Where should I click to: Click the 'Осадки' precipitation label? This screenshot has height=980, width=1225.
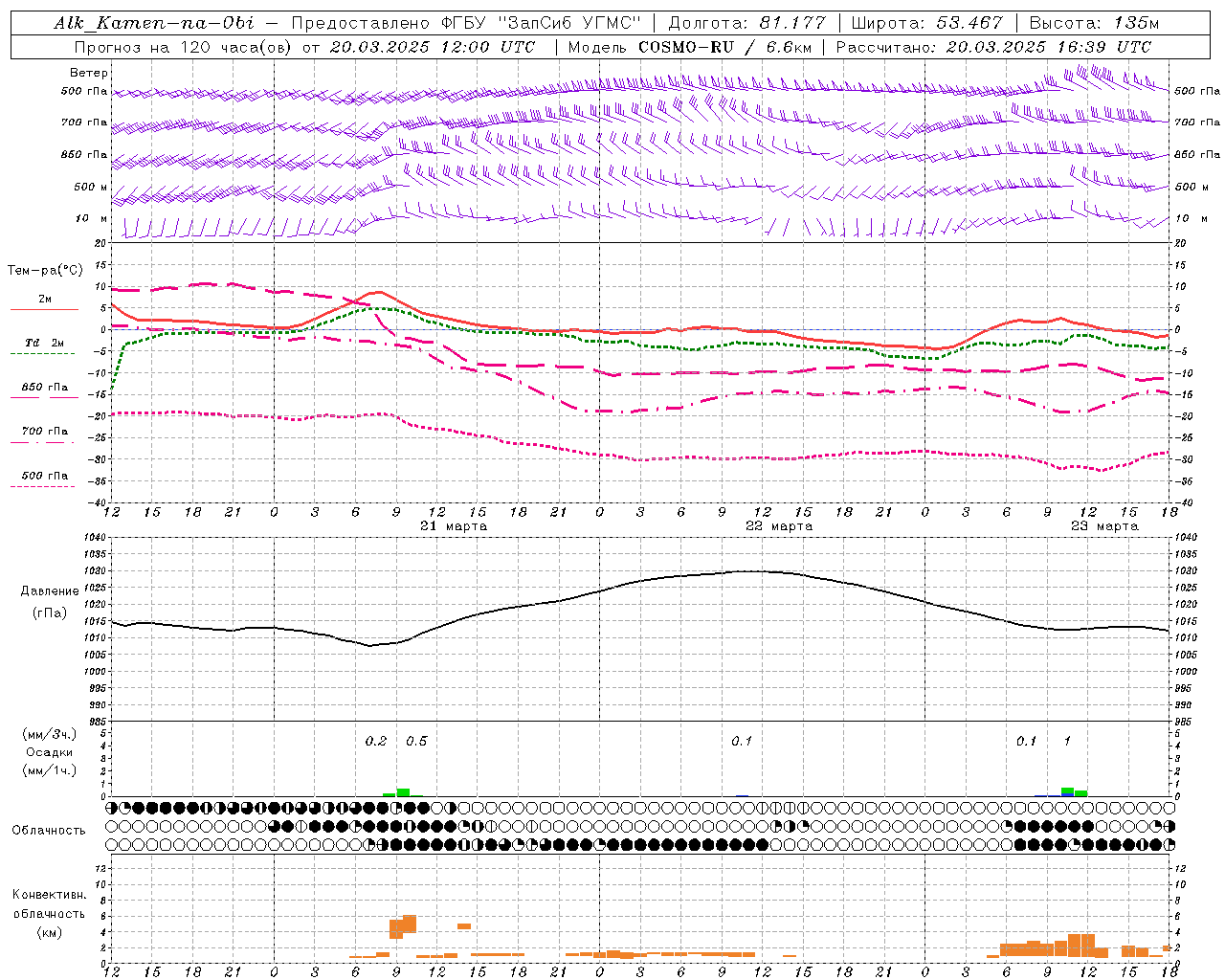[49, 752]
